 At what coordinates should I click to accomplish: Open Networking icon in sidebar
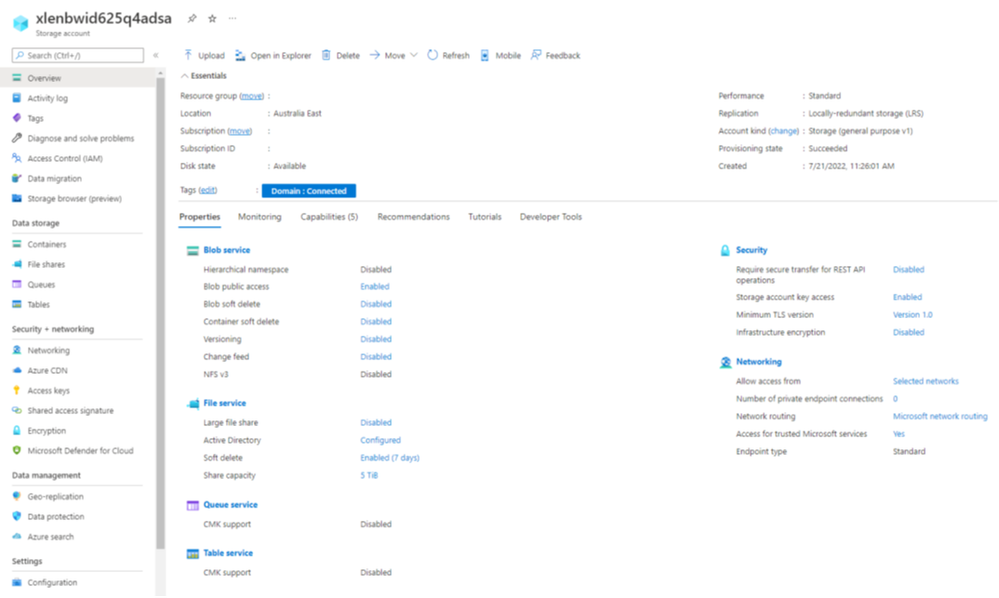click(17, 350)
